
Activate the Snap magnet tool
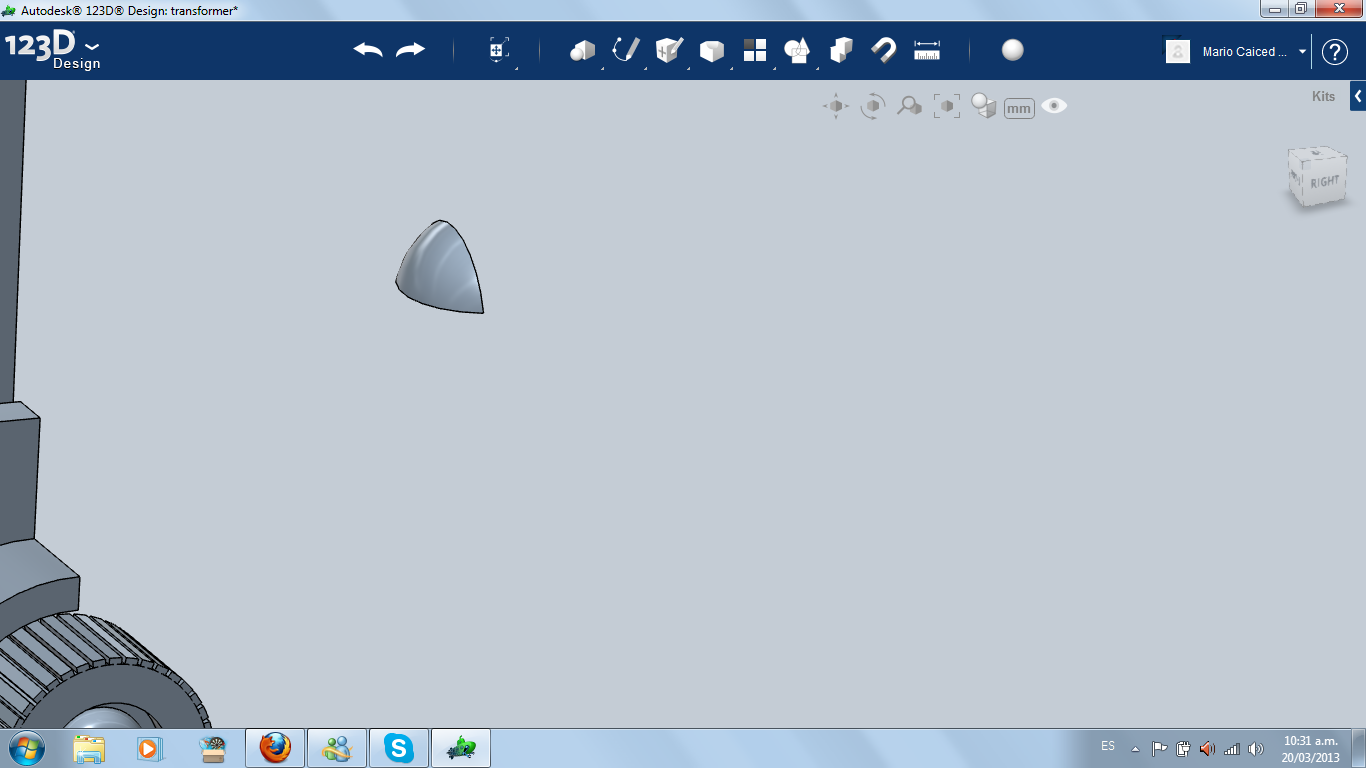884,50
